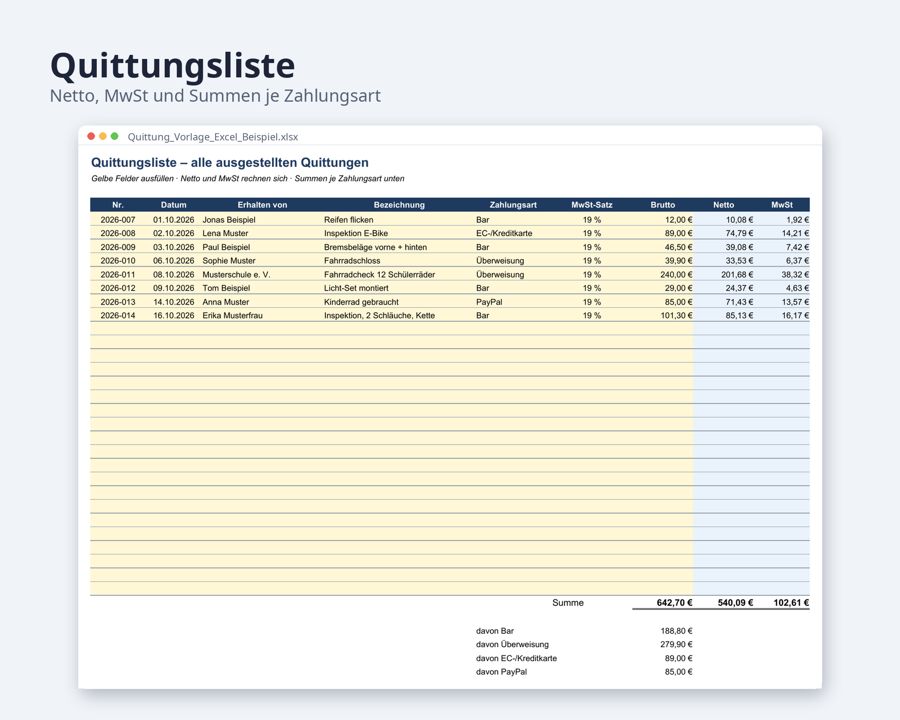Click 'Fahrradcheck 12 Schülerräder' cell
The width and height of the screenshot is (900, 720).
pyautogui.click(x=379, y=274)
